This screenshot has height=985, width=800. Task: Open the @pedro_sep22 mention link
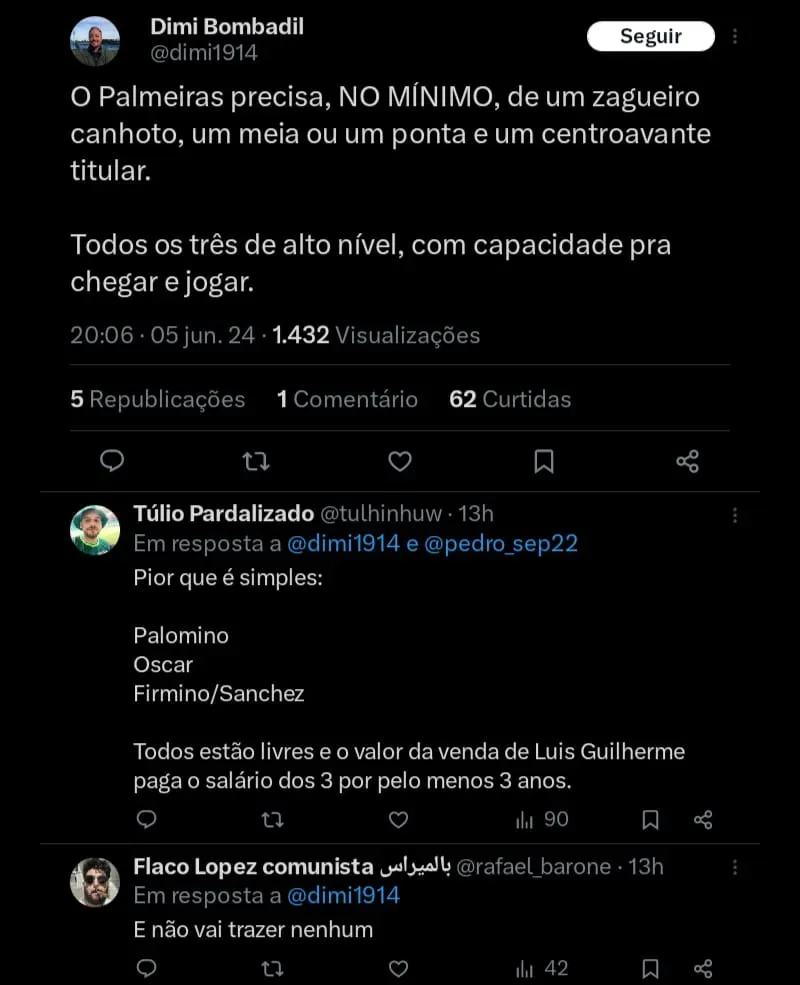(x=501, y=544)
